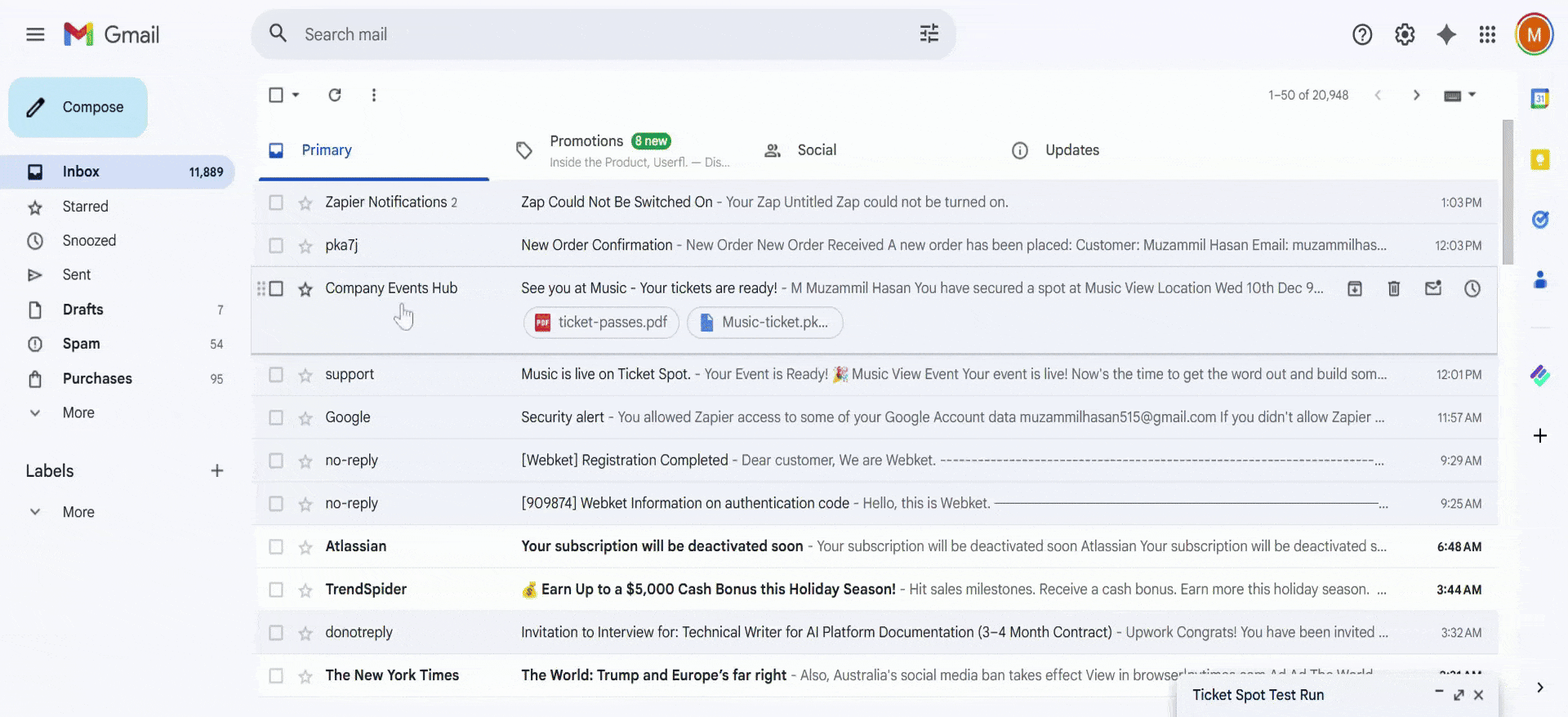
Task: Open the More options three-dot menu
Action: point(374,95)
